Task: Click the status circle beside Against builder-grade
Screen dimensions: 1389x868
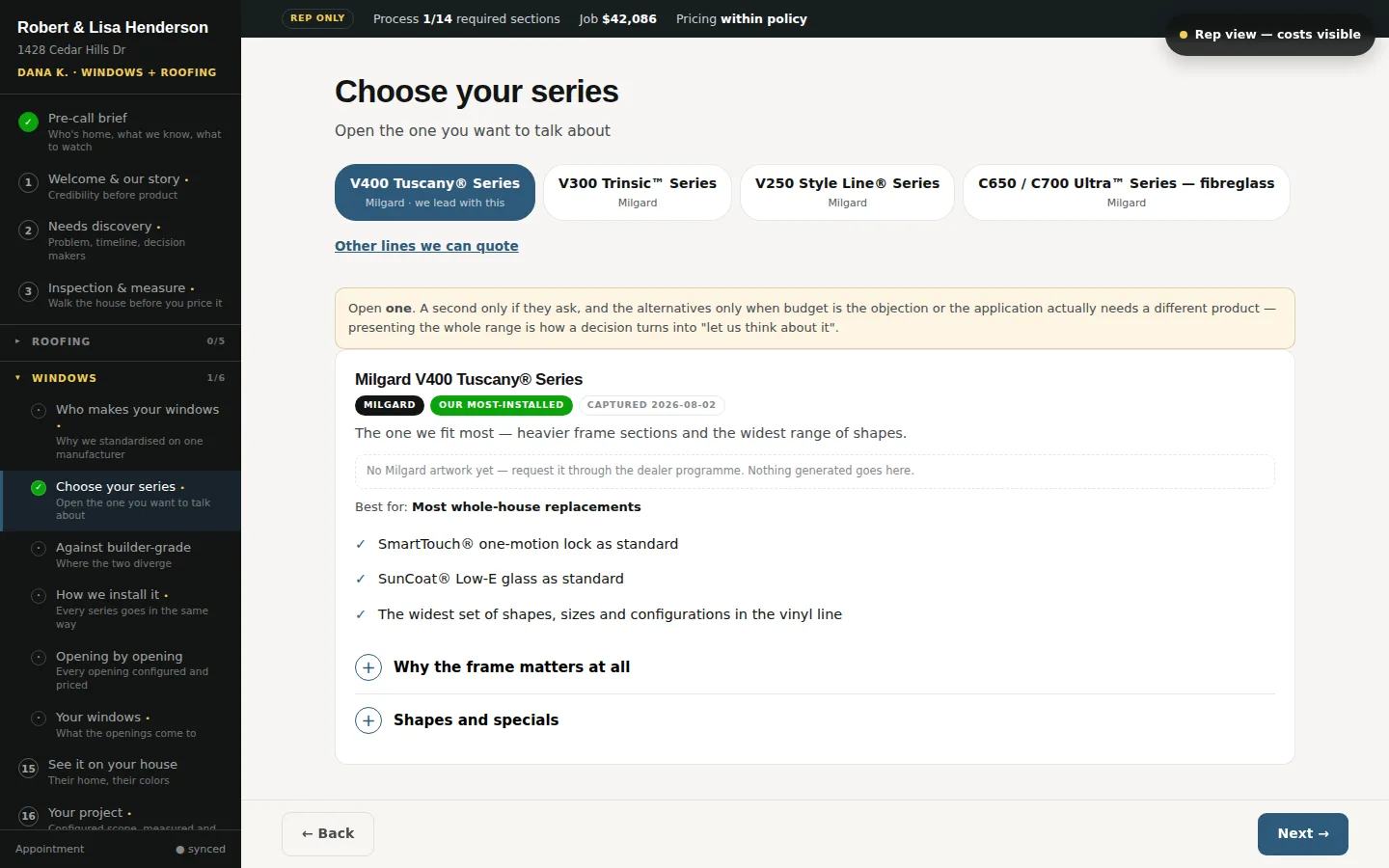Action: [x=39, y=549]
